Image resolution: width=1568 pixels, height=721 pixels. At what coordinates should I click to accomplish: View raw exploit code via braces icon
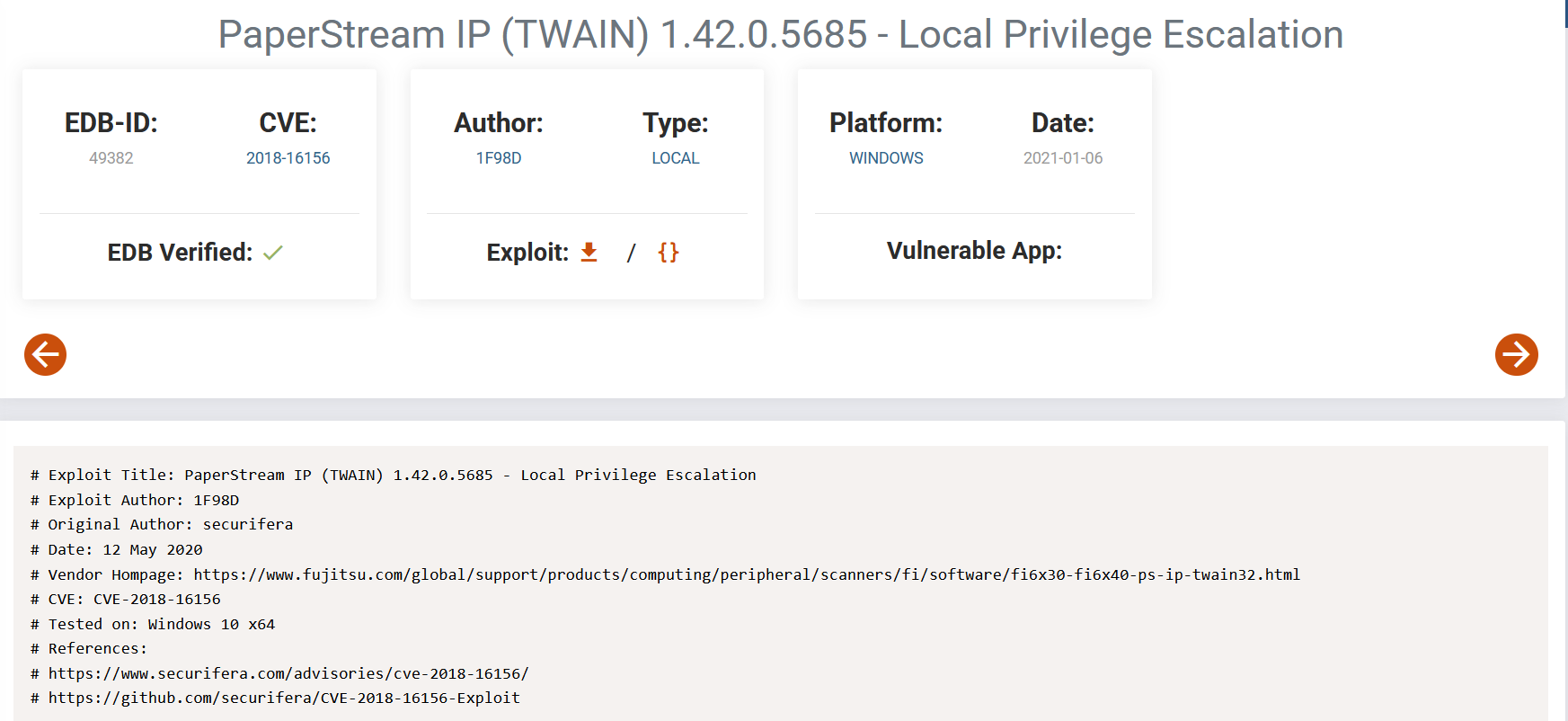coord(669,252)
